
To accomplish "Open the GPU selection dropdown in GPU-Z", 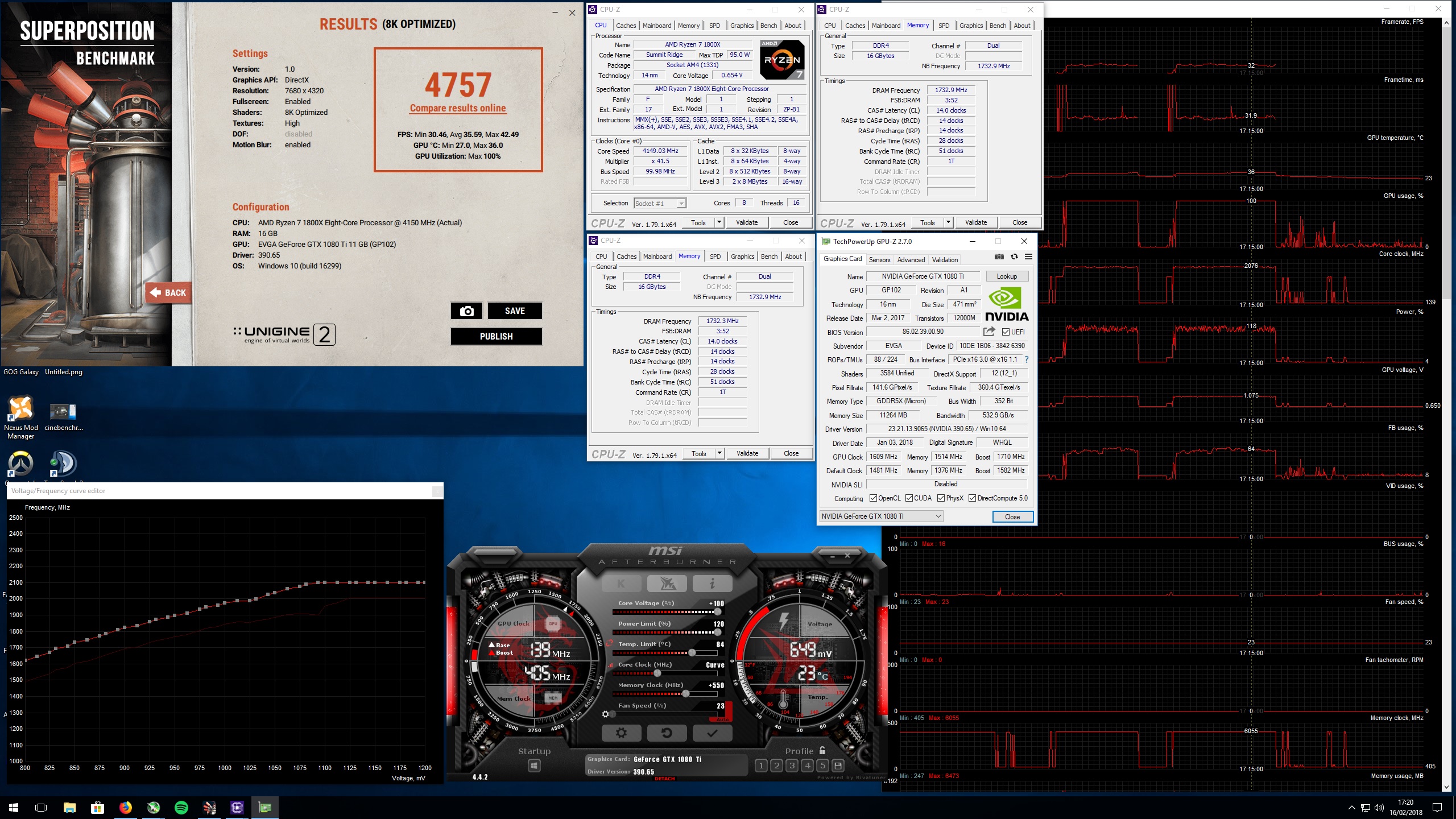I will [881, 516].
